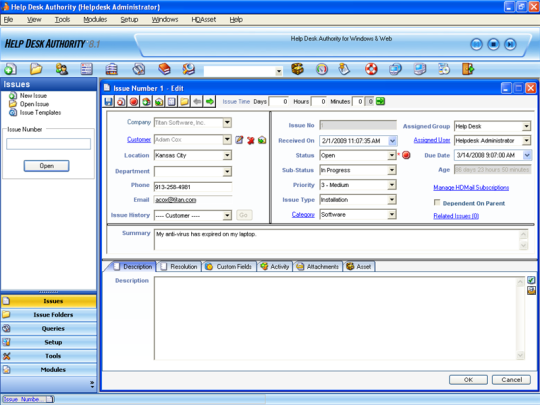Click the lower icon beside Description box
Screen dimensions: 540x405
pyautogui.click(x=531, y=291)
